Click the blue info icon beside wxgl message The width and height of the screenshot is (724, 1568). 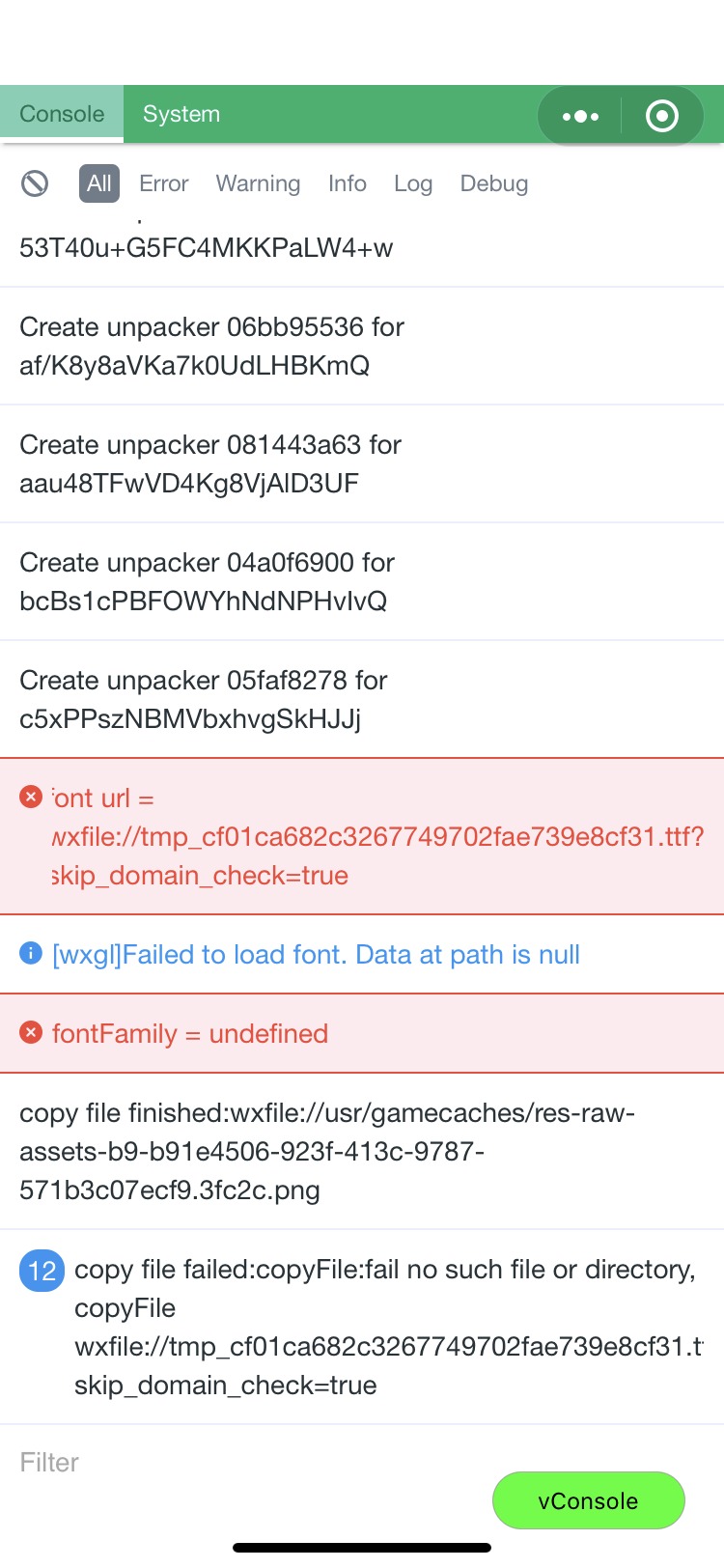(x=31, y=954)
